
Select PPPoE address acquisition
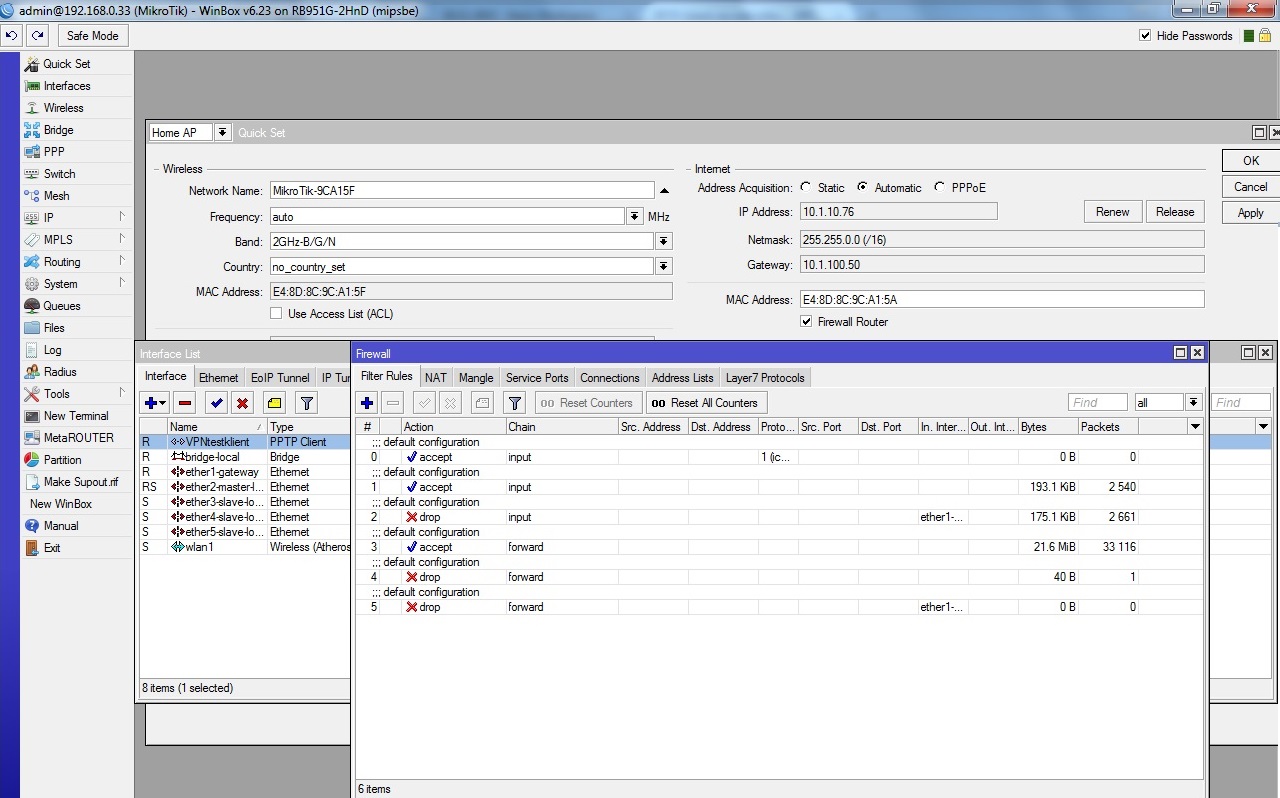point(939,187)
